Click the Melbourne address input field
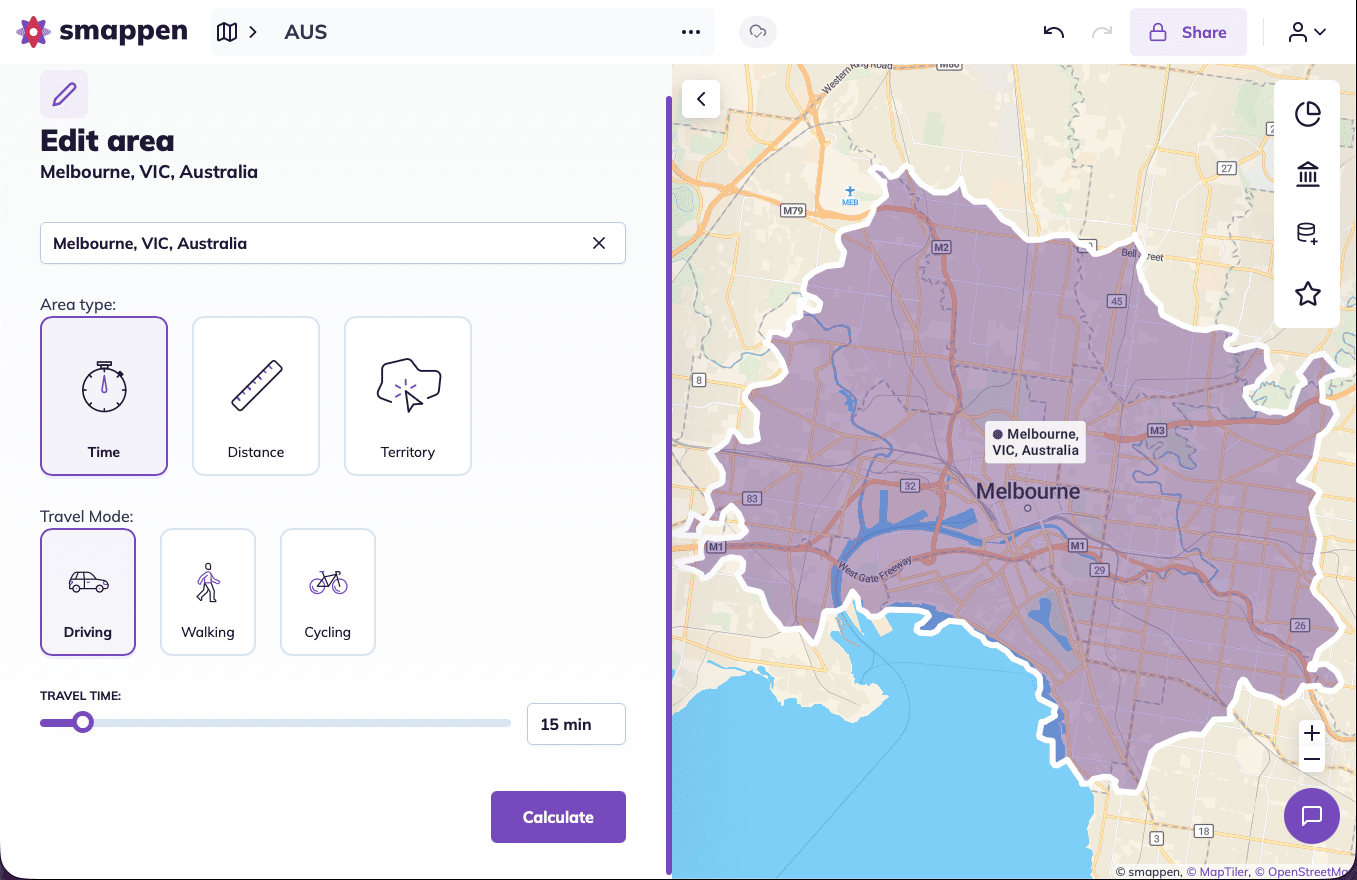The width and height of the screenshot is (1357, 880). [333, 243]
